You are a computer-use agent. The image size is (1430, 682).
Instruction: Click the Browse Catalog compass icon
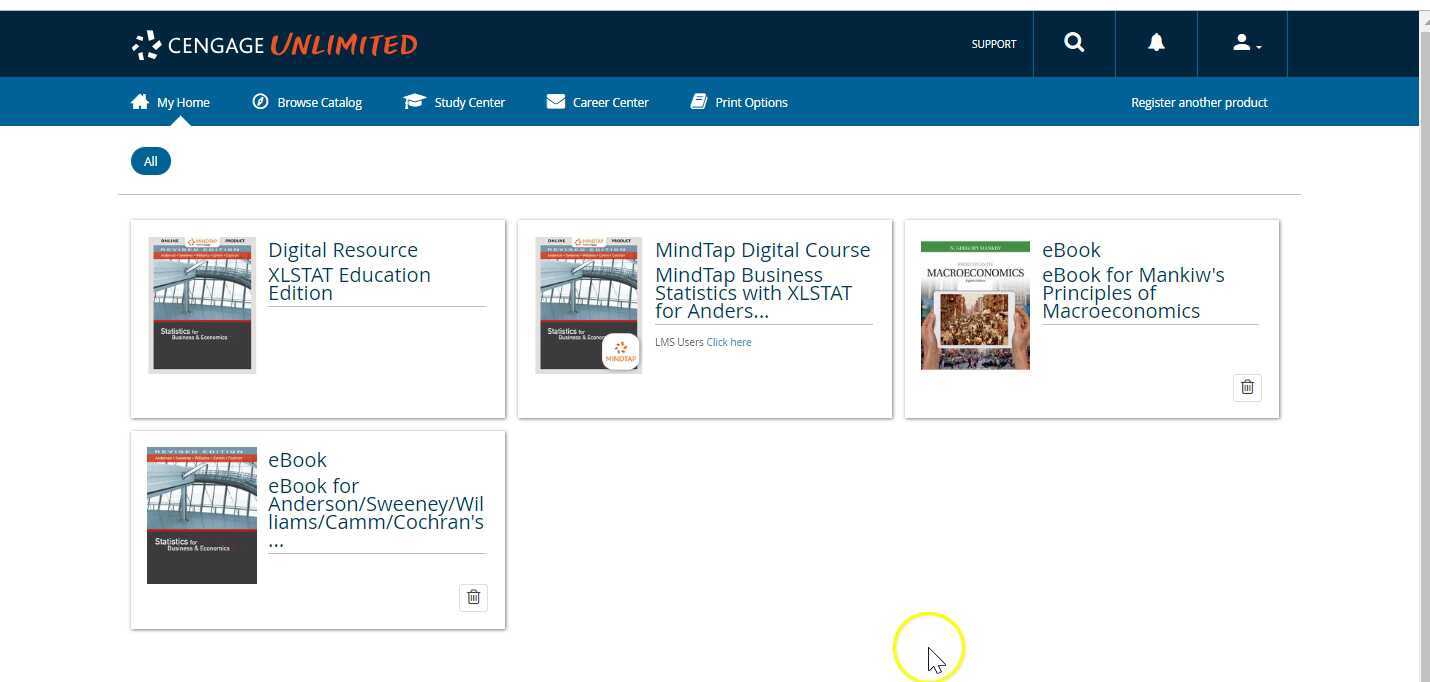point(261,101)
